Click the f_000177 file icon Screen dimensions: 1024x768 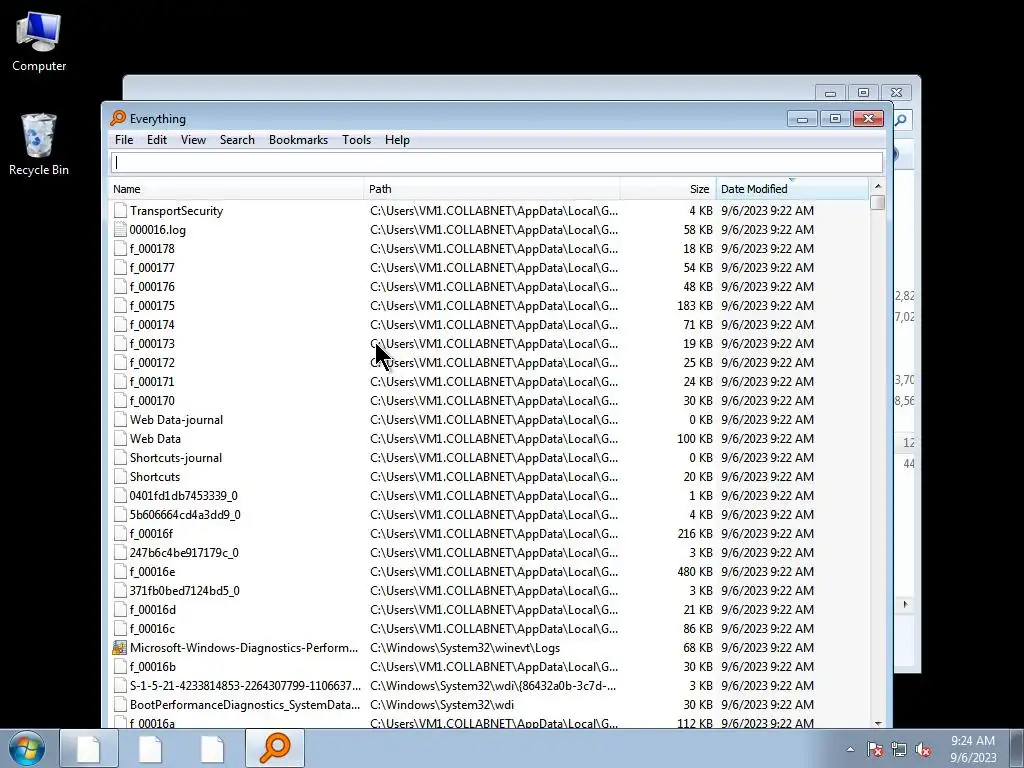pyautogui.click(x=120, y=267)
